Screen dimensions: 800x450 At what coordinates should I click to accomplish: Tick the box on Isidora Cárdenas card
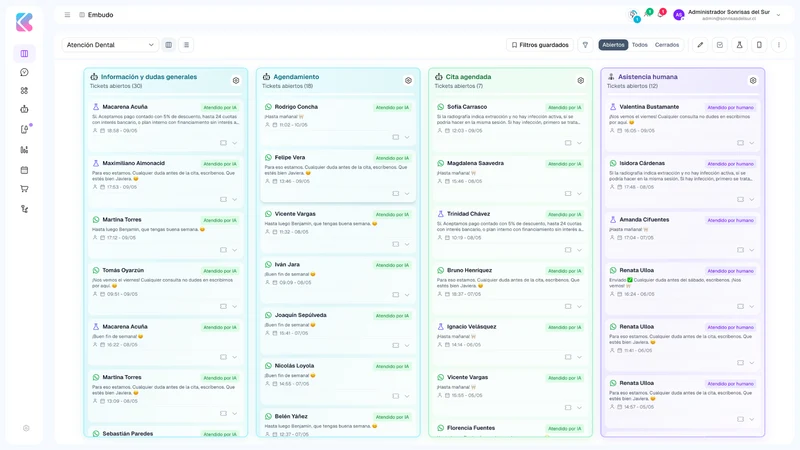[740, 199]
